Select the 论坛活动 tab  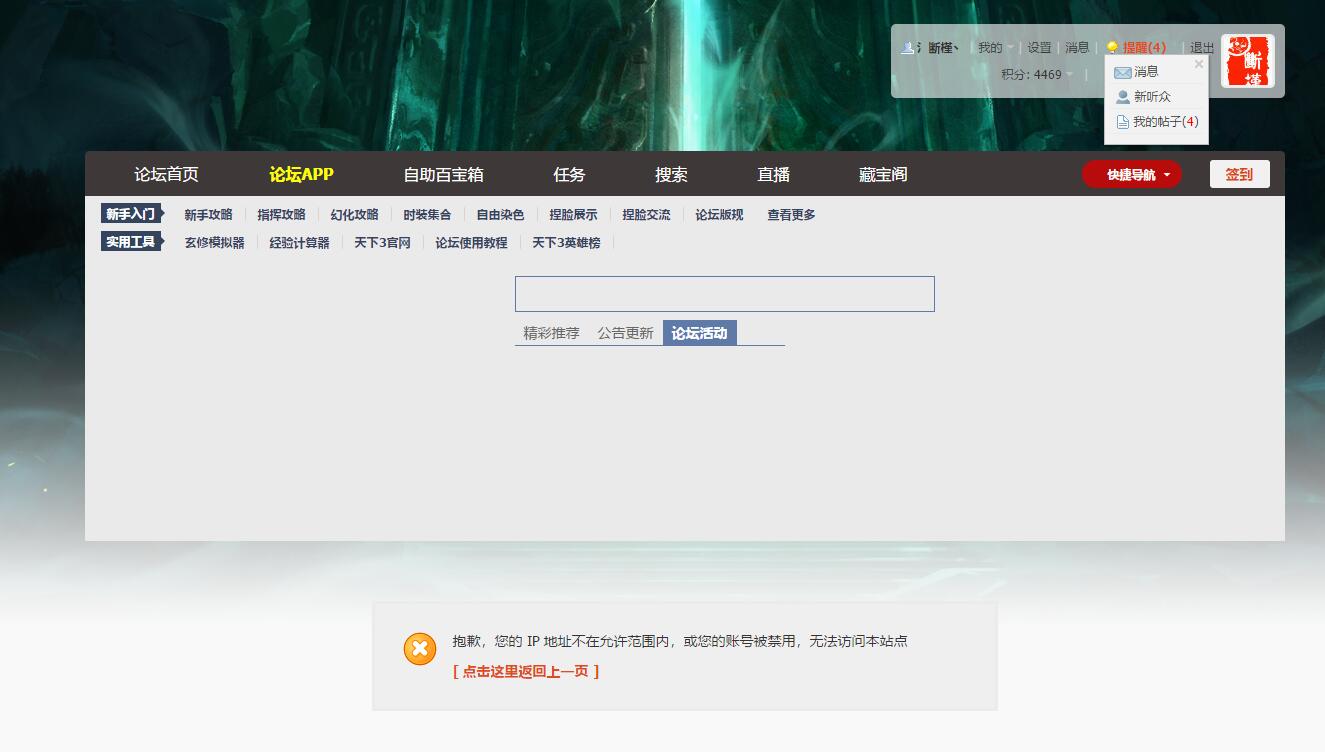(699, 333)
